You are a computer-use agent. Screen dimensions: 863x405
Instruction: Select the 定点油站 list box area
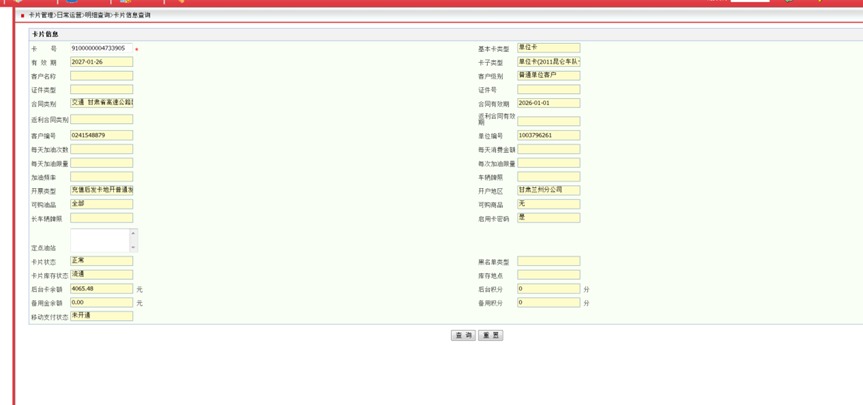click(x=100, y=240)
